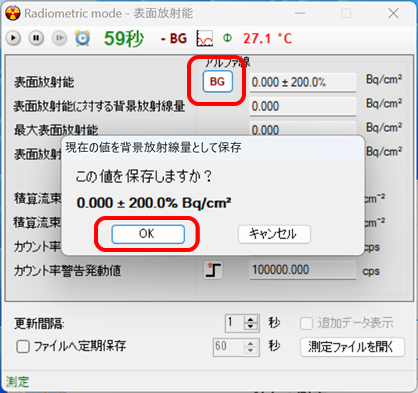
Task: Click the count rate alarm threshold icon
Action: (x=213, y=270)
